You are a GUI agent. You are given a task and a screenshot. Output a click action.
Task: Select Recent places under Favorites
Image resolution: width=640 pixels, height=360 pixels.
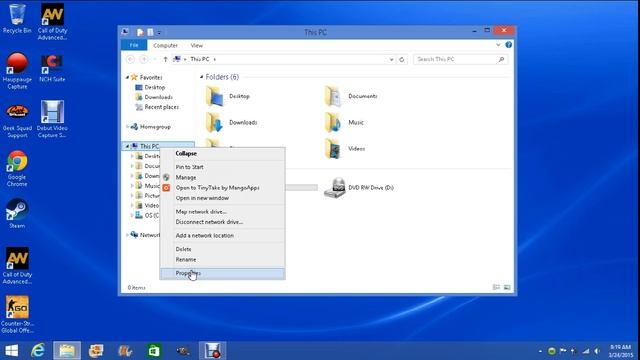[157, 107]
